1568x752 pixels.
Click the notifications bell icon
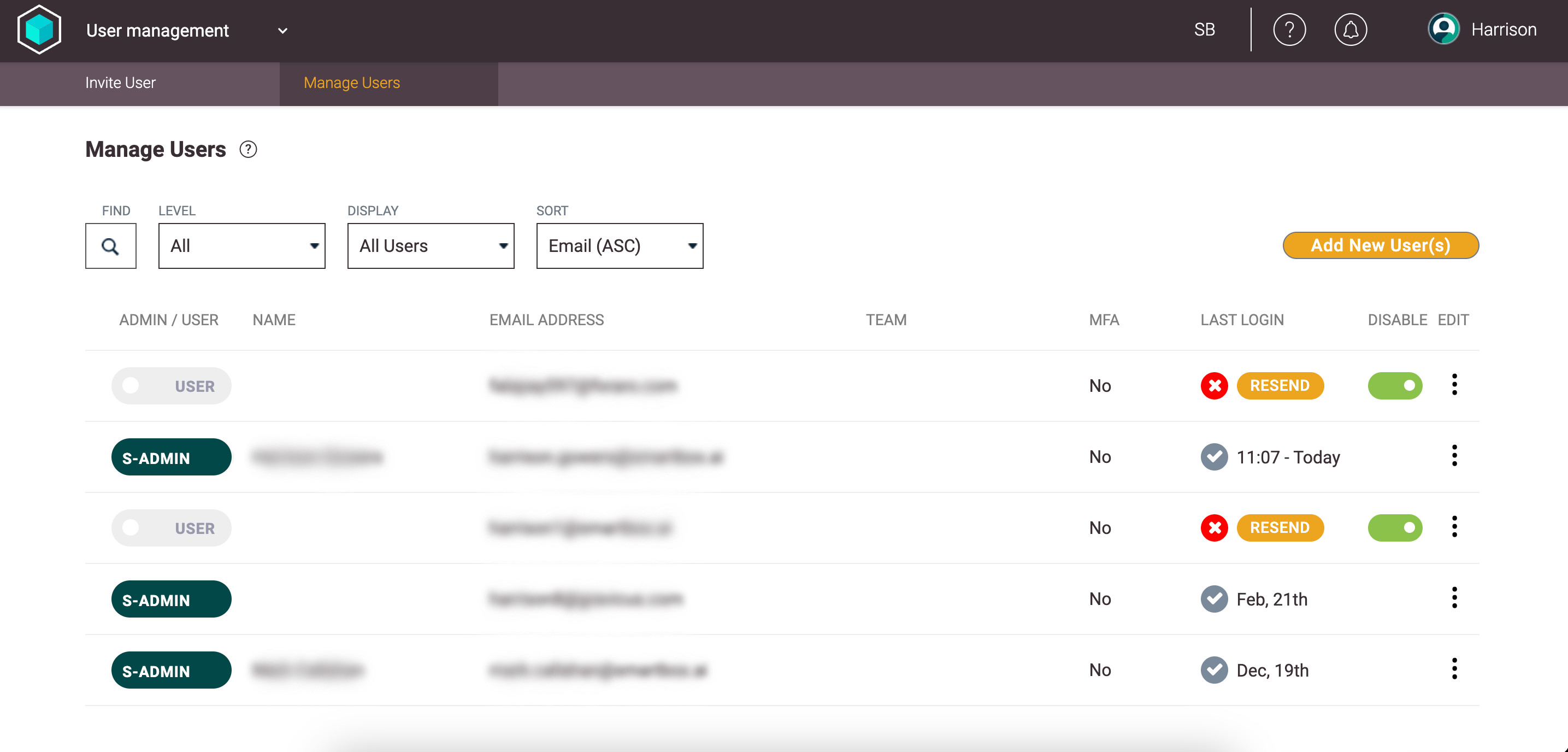click(1350, 30)
